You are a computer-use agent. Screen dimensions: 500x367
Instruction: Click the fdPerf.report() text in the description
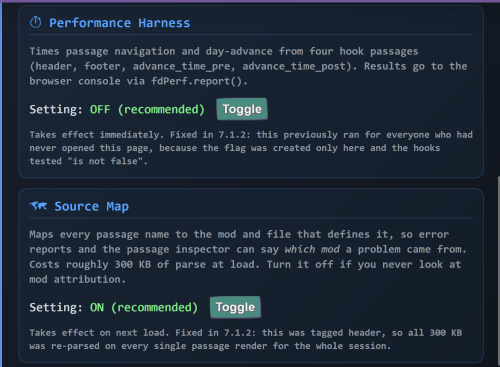(199, 81)
